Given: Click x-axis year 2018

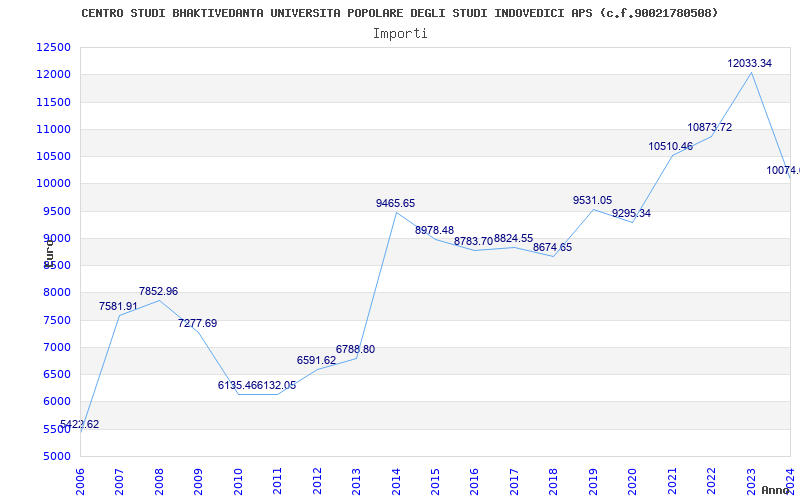Looking at the screenshot, I should (x=554, y=481).
